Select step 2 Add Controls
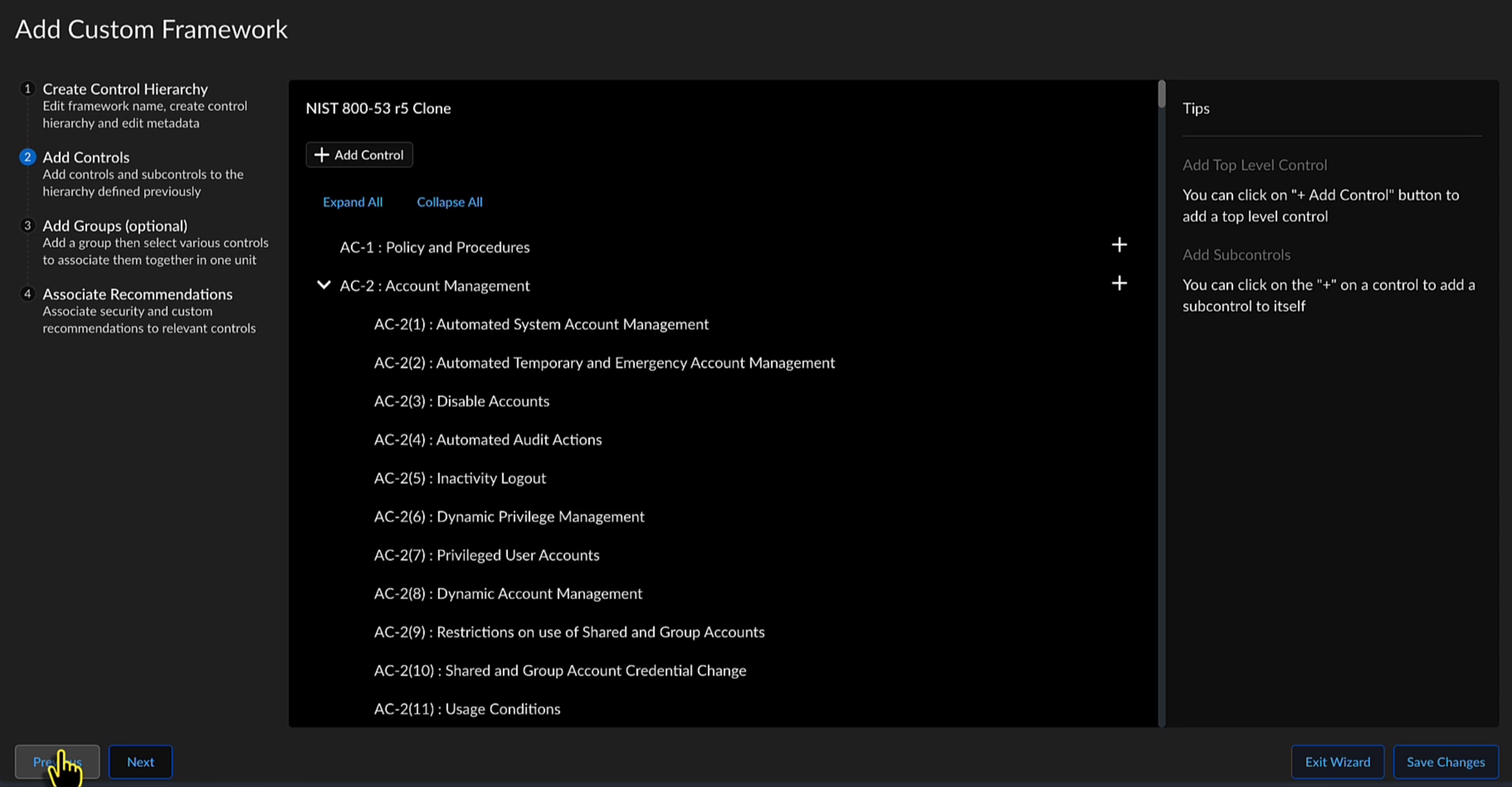The height and width of the screenshot is (787, 1512). pyautogui.click(x=86, y=158)
